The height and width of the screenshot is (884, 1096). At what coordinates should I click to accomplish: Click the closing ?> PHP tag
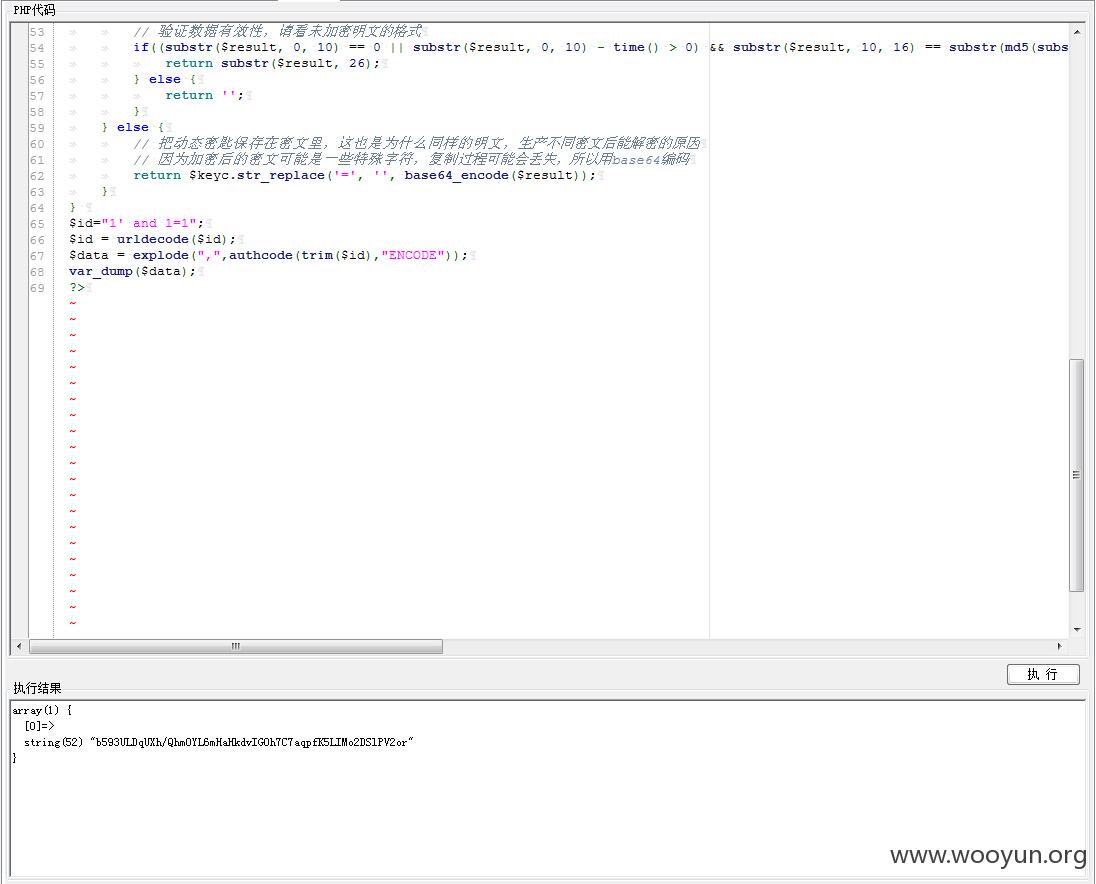(x=77, y=288)
